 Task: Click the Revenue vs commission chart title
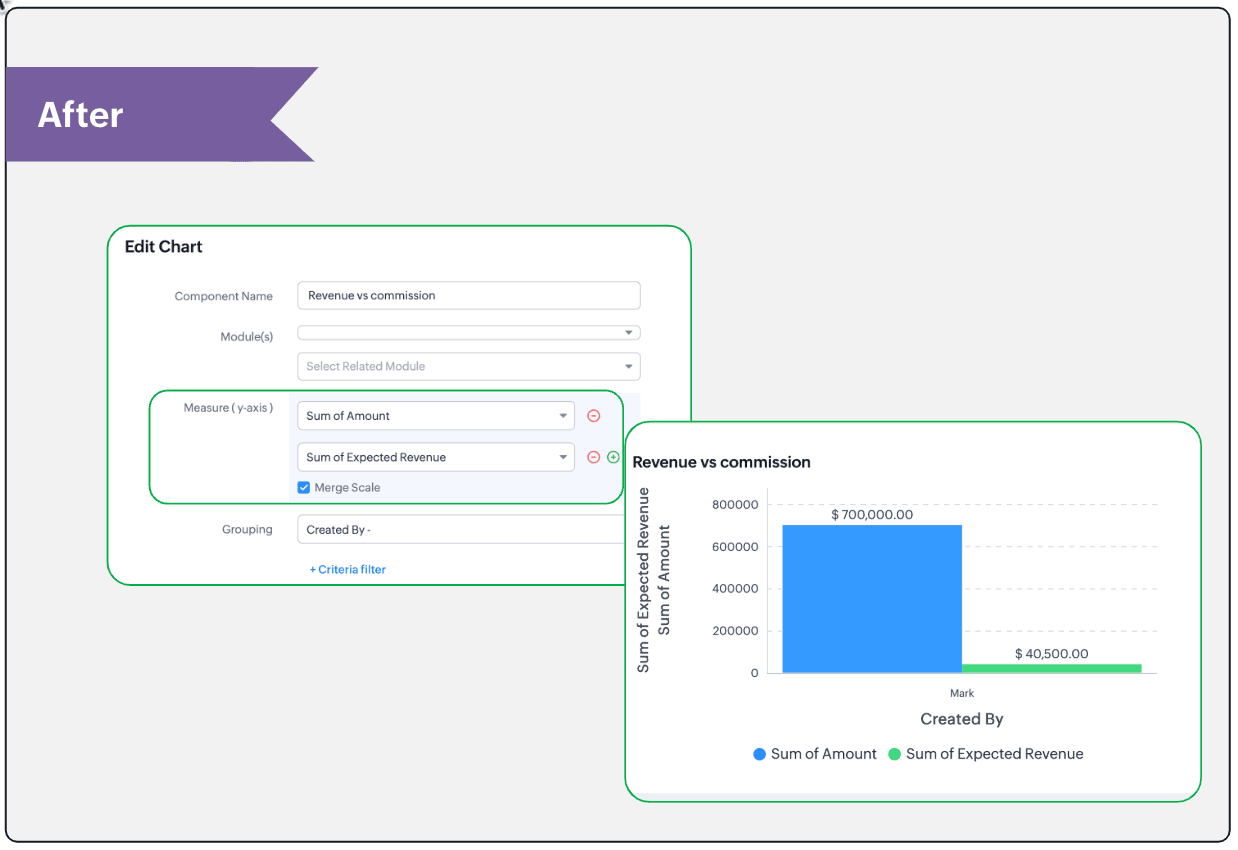pyautogui.click(x=721, y=462)
